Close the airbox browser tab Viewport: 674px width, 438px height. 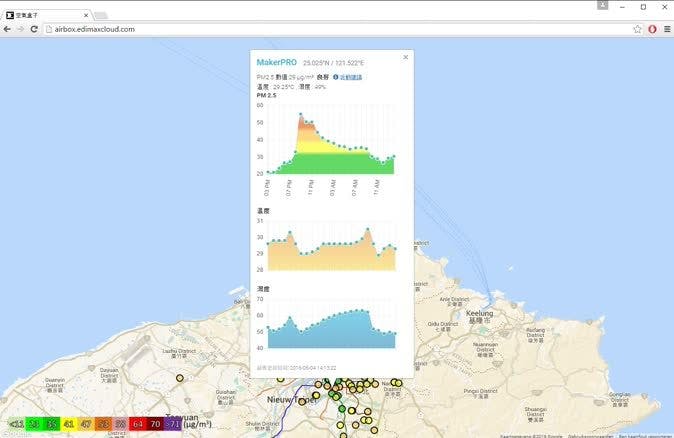pyautogui.click(x=86, y=15)
